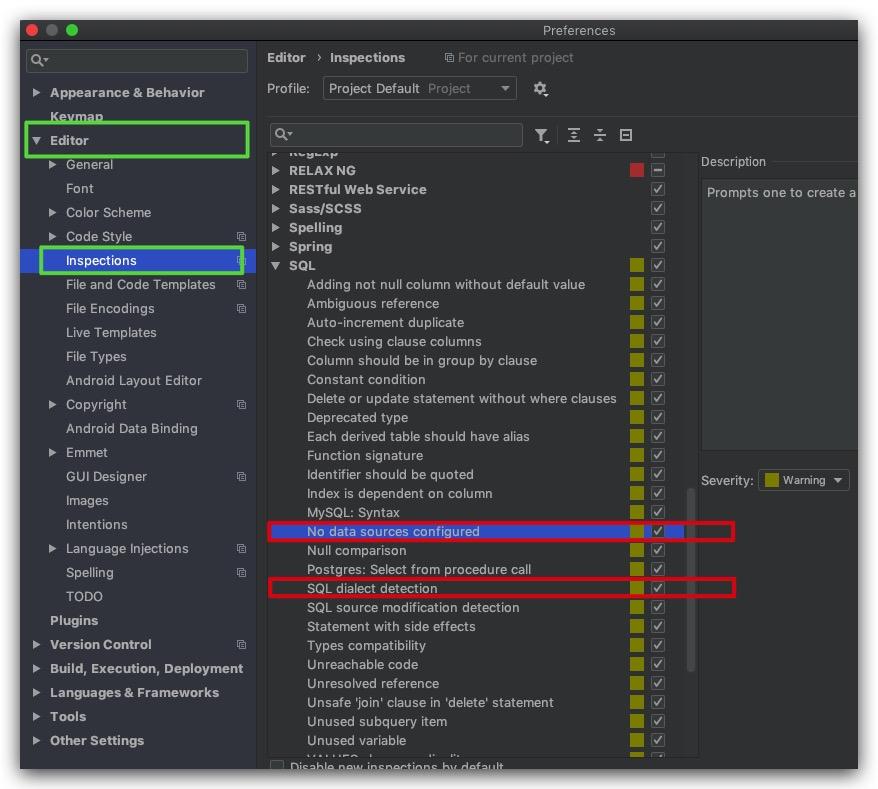This screenshot has width=878, height=789.
Task: Select the Function signature inspection
Action: 365,456
